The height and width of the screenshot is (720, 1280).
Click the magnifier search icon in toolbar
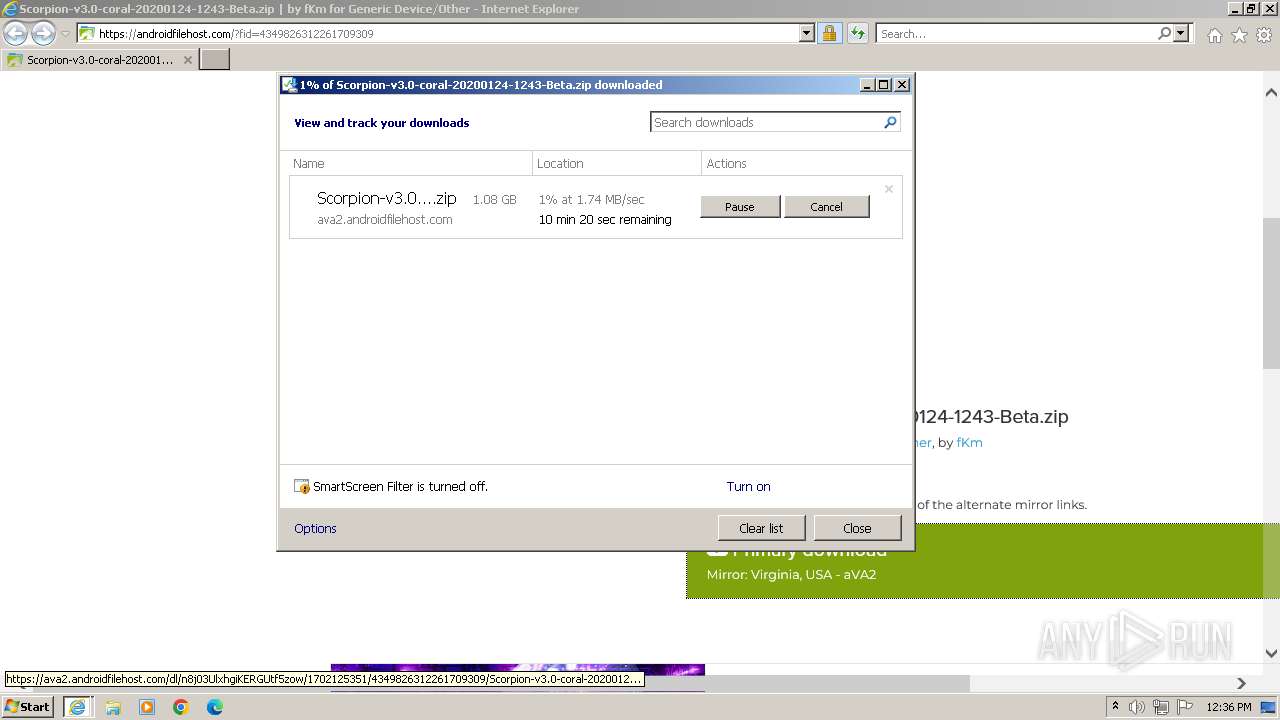pyautogui.click(x=1164, y=33)
